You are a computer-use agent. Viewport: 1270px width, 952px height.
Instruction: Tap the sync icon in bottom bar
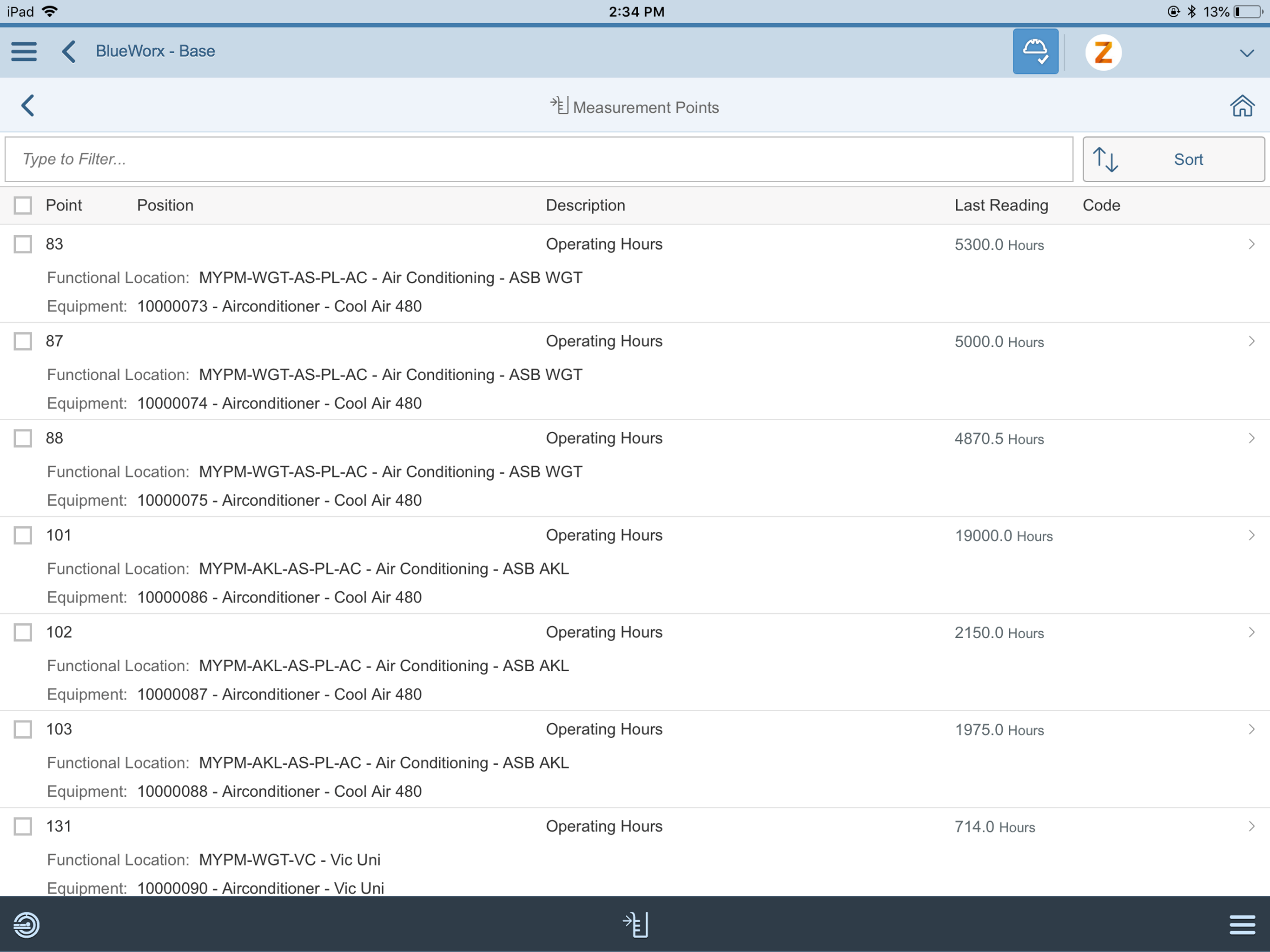[x=26, y=925]
